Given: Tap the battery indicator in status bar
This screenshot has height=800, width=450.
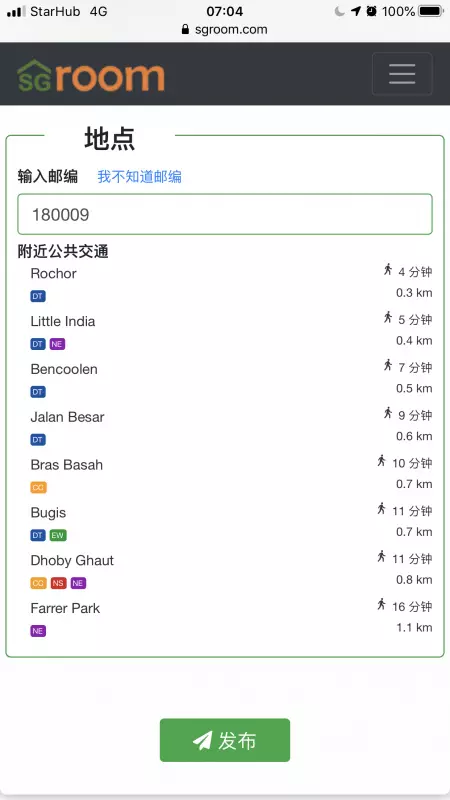Looking at the screenshot, I should 431,11.
